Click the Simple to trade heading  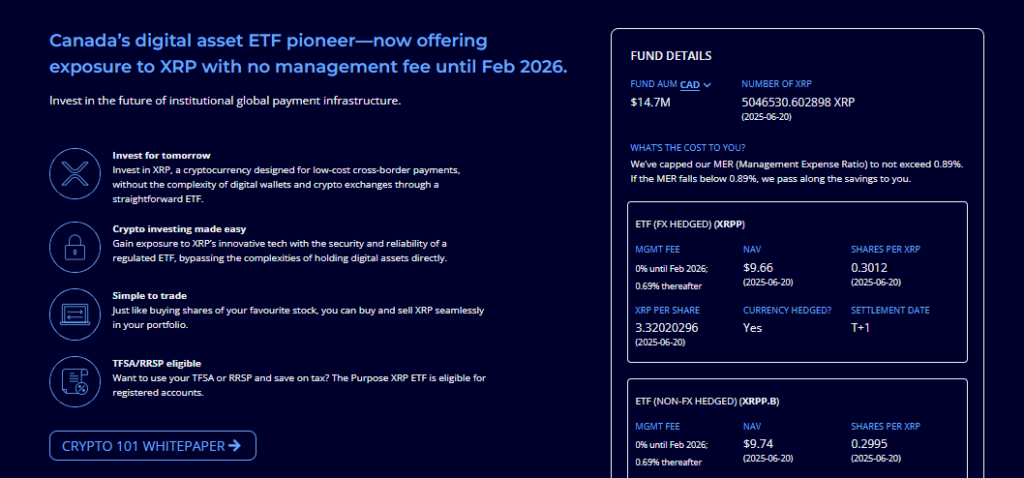pyautogui.click(x=150, y=296)
